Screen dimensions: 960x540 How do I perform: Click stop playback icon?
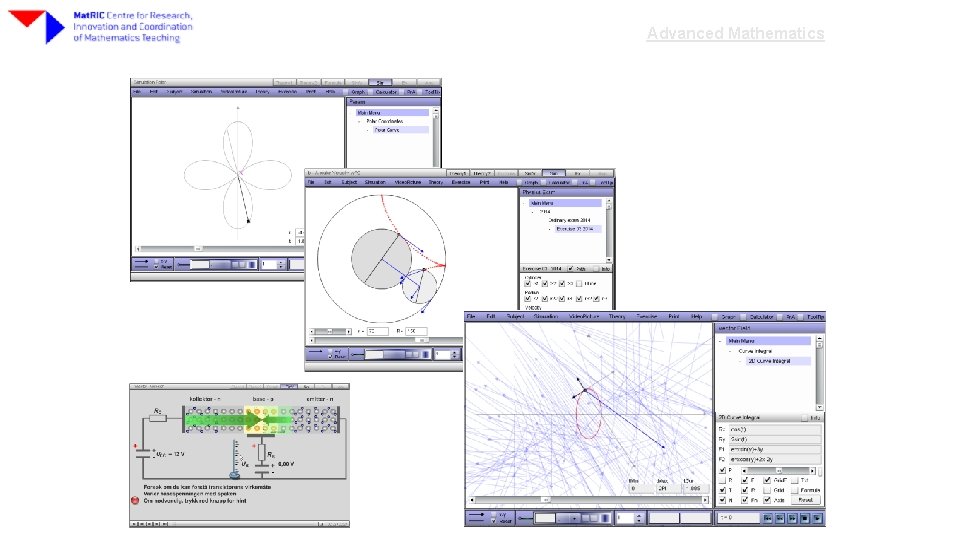[x=804, y=519]
